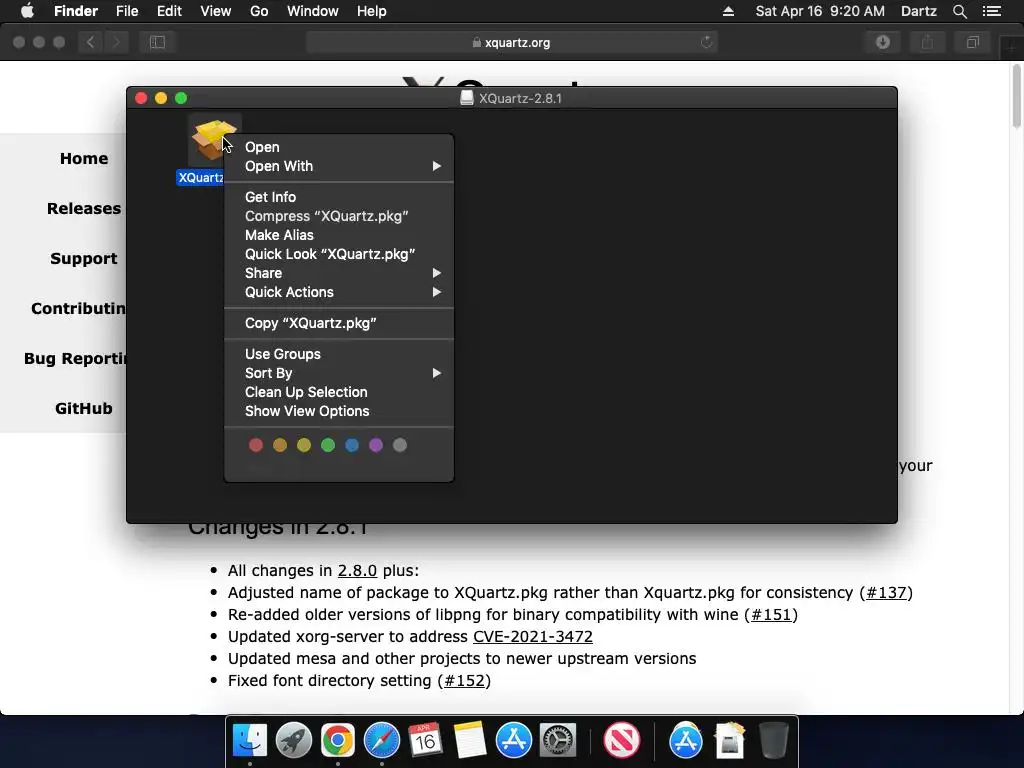Open Applications folder in the dock
This screenshot has height=768, width=1024.
(686, 741)
